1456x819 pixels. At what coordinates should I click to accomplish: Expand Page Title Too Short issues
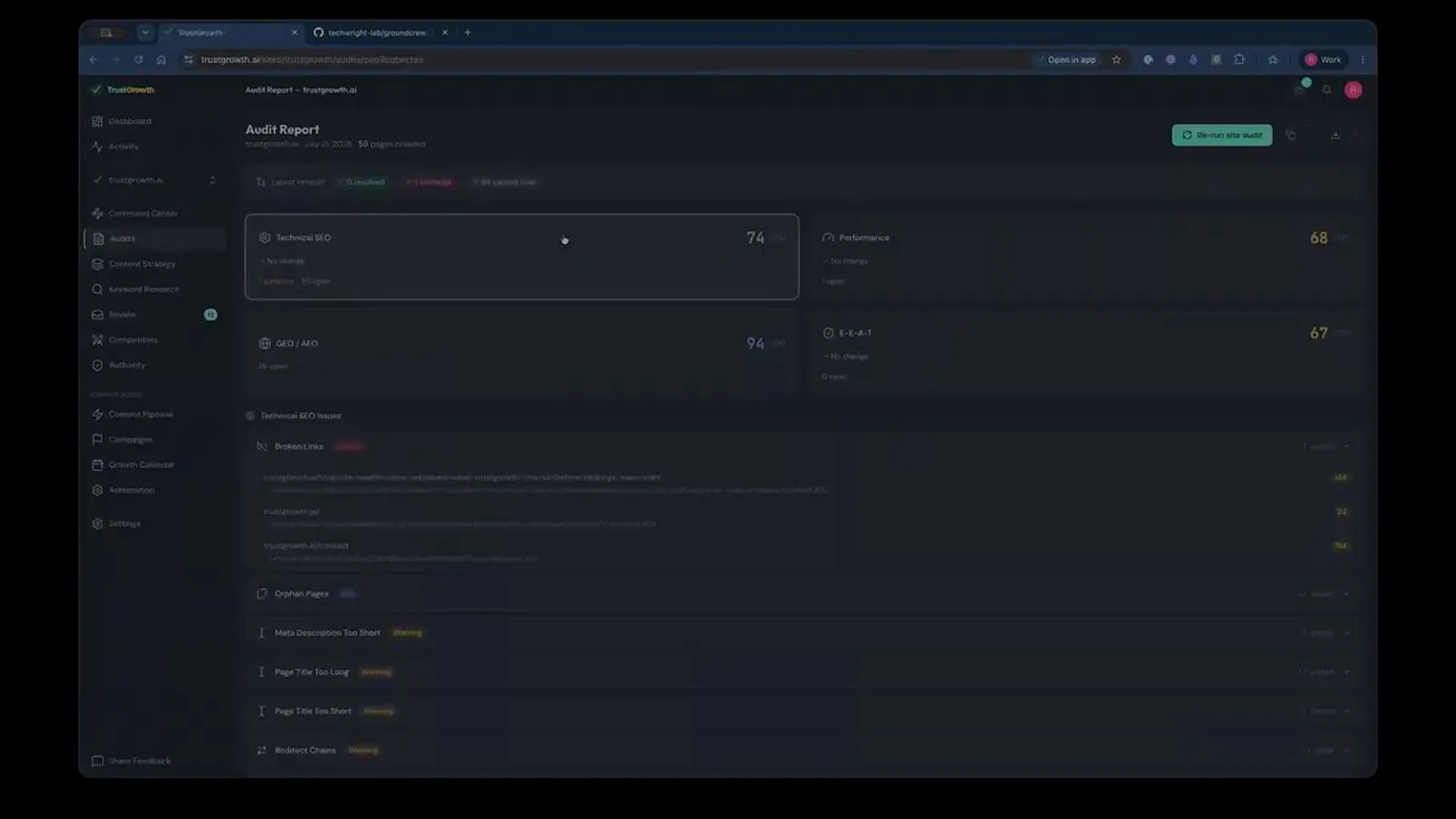click(x=803, y=712)
